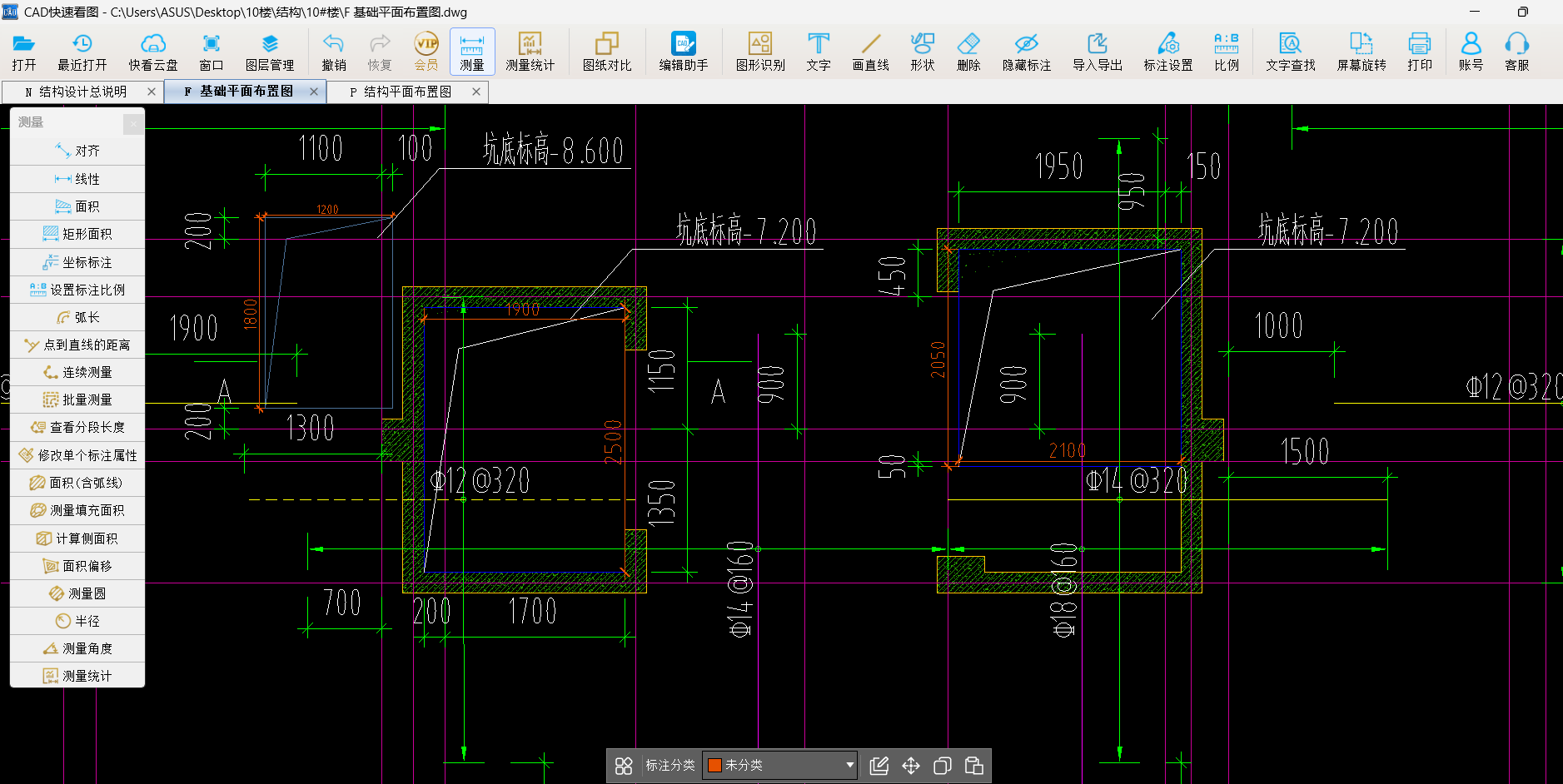Close the 基础平面布置图 tab
1563x784 pixels.
point(314,92)
